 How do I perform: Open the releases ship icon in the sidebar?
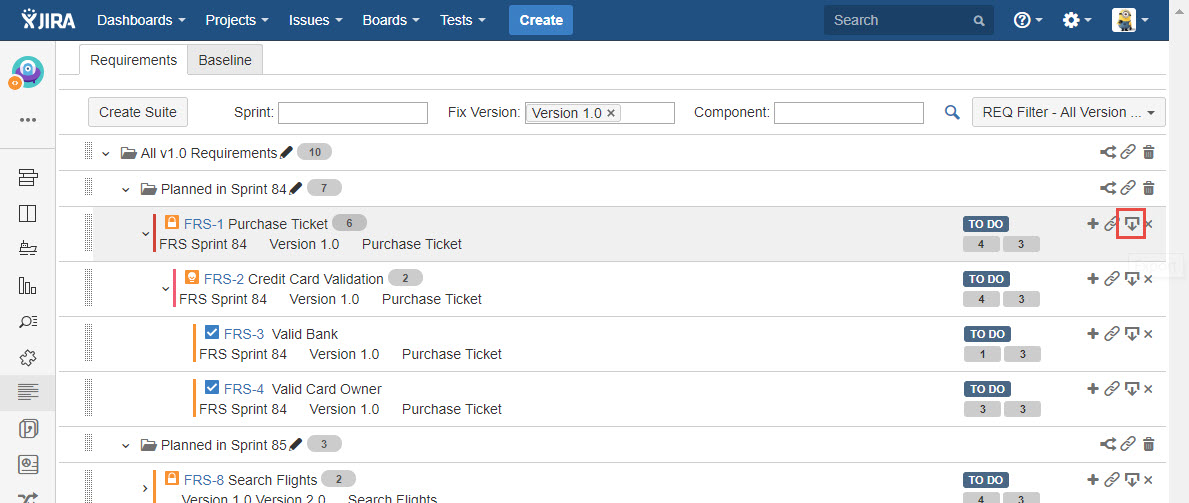[28, 250]
